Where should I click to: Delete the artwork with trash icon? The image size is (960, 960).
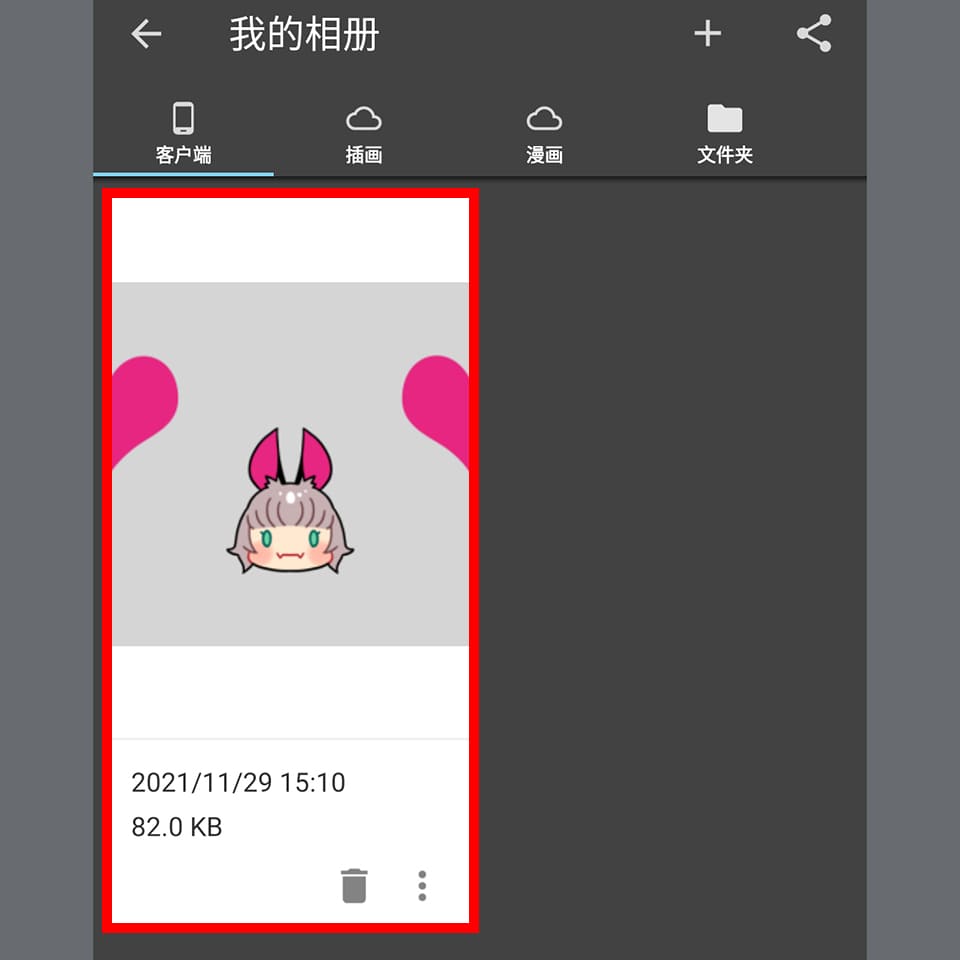(x=354, y=885)
